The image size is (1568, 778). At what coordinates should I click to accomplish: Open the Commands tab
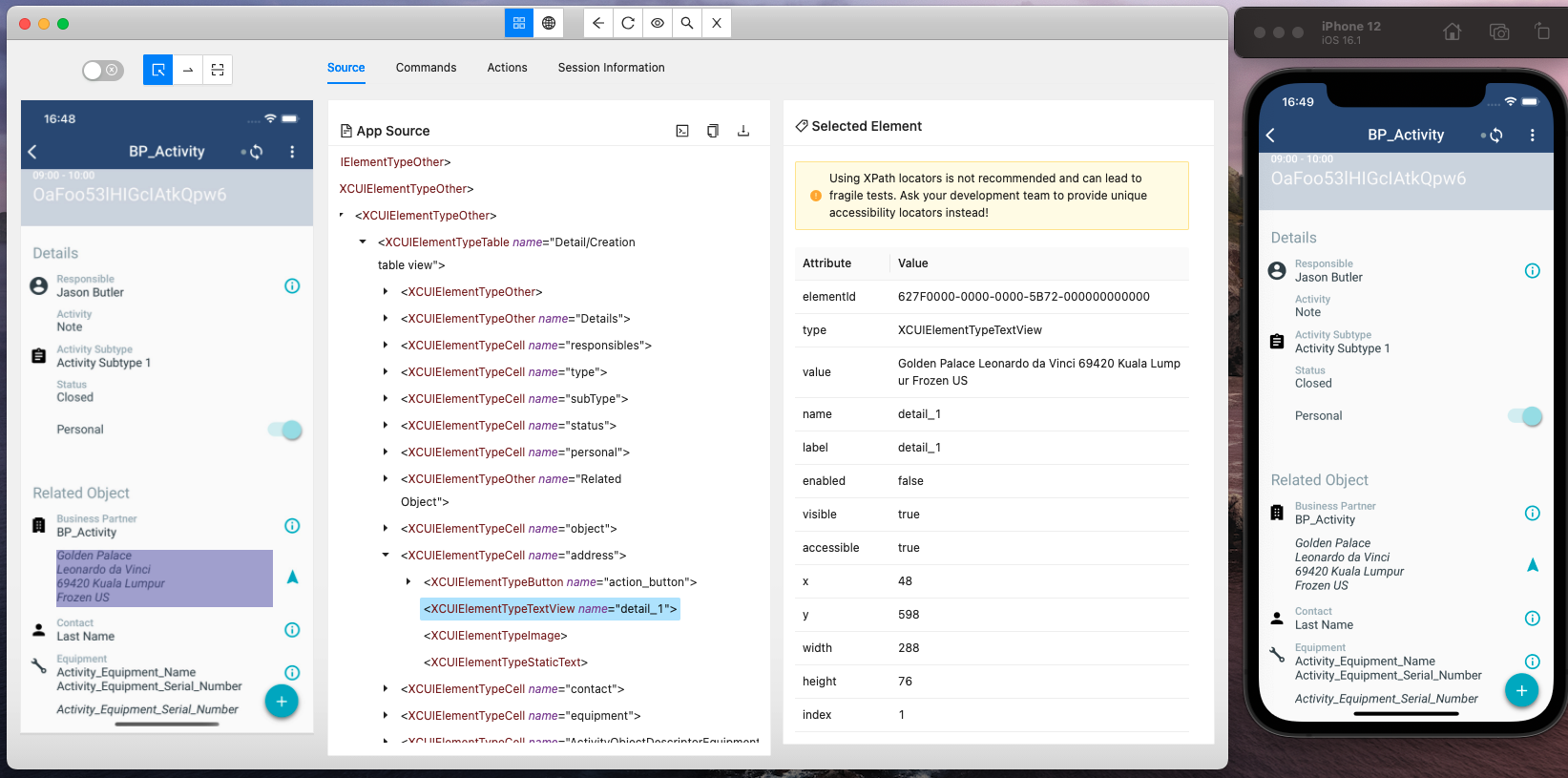pyautogui.click(x=426, y=68)
